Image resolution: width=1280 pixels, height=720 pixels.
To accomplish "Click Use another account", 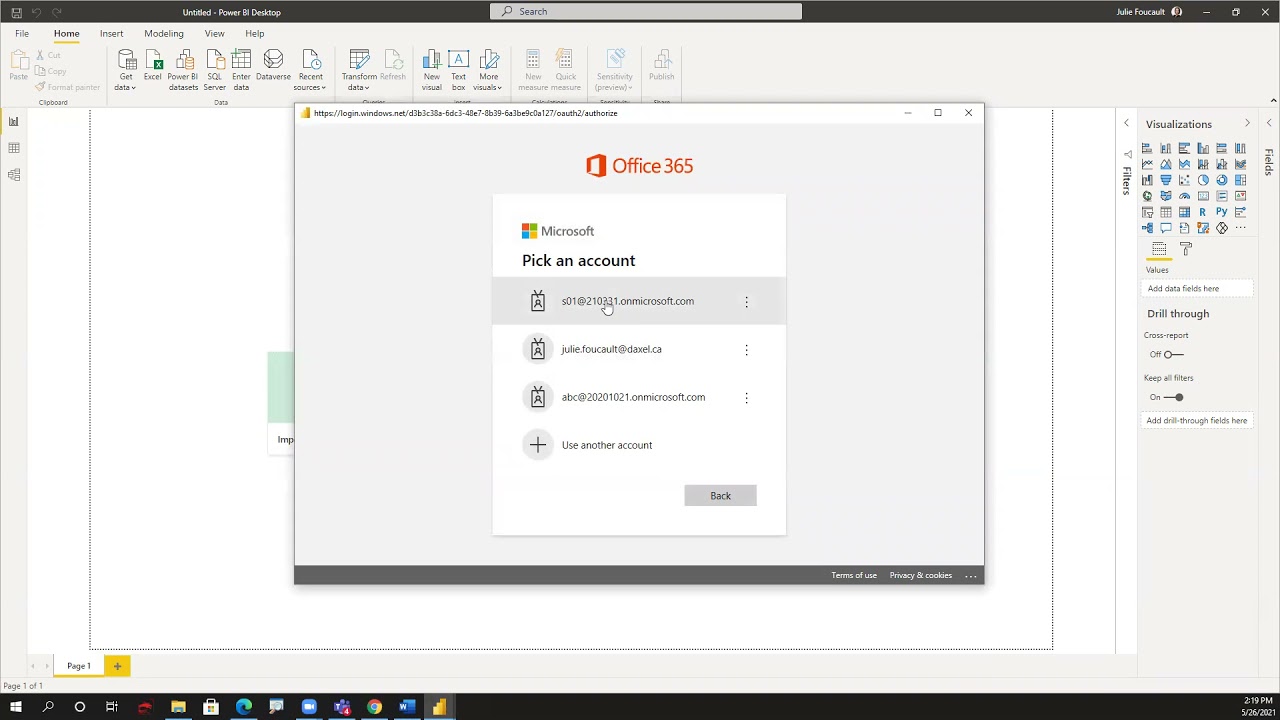I will (x=639, y=445).
